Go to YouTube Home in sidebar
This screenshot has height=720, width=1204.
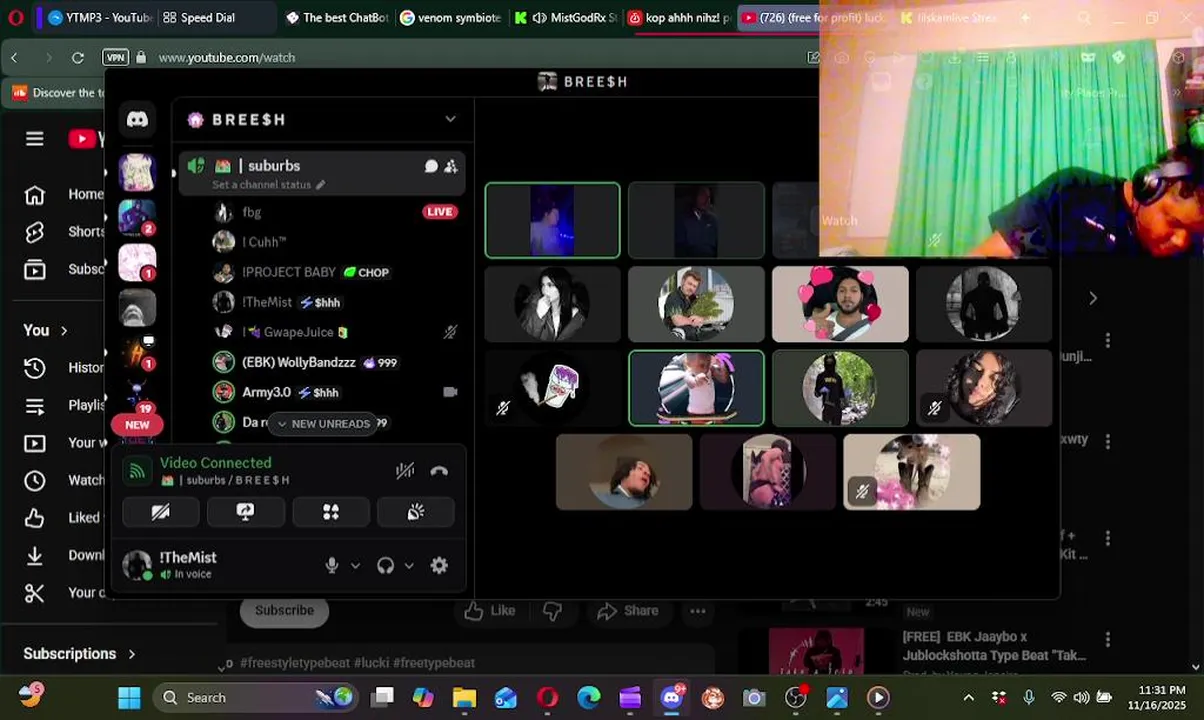pos(64,194)
